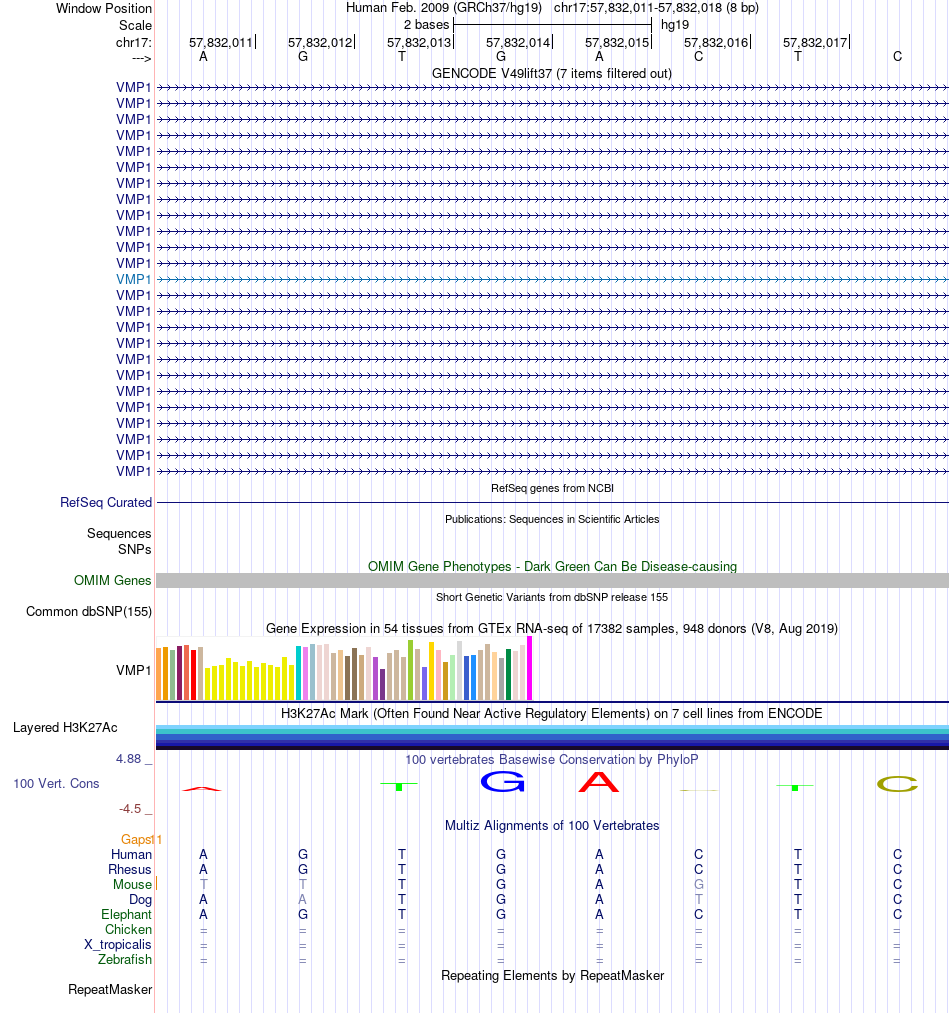
Task: Click the Sequences publications track label
Action: (x=119, y=533)
